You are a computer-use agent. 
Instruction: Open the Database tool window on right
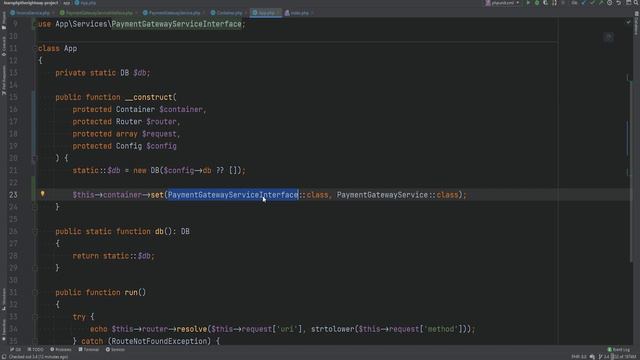[636, 24]
